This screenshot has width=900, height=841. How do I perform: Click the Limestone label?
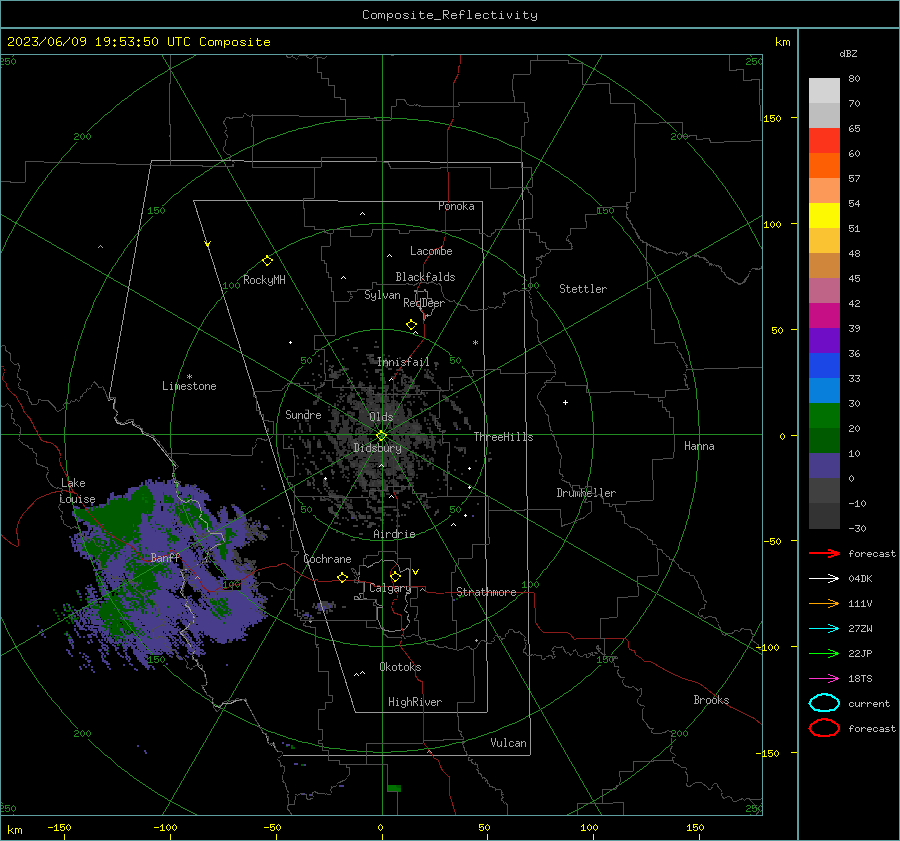coord(189,386)
